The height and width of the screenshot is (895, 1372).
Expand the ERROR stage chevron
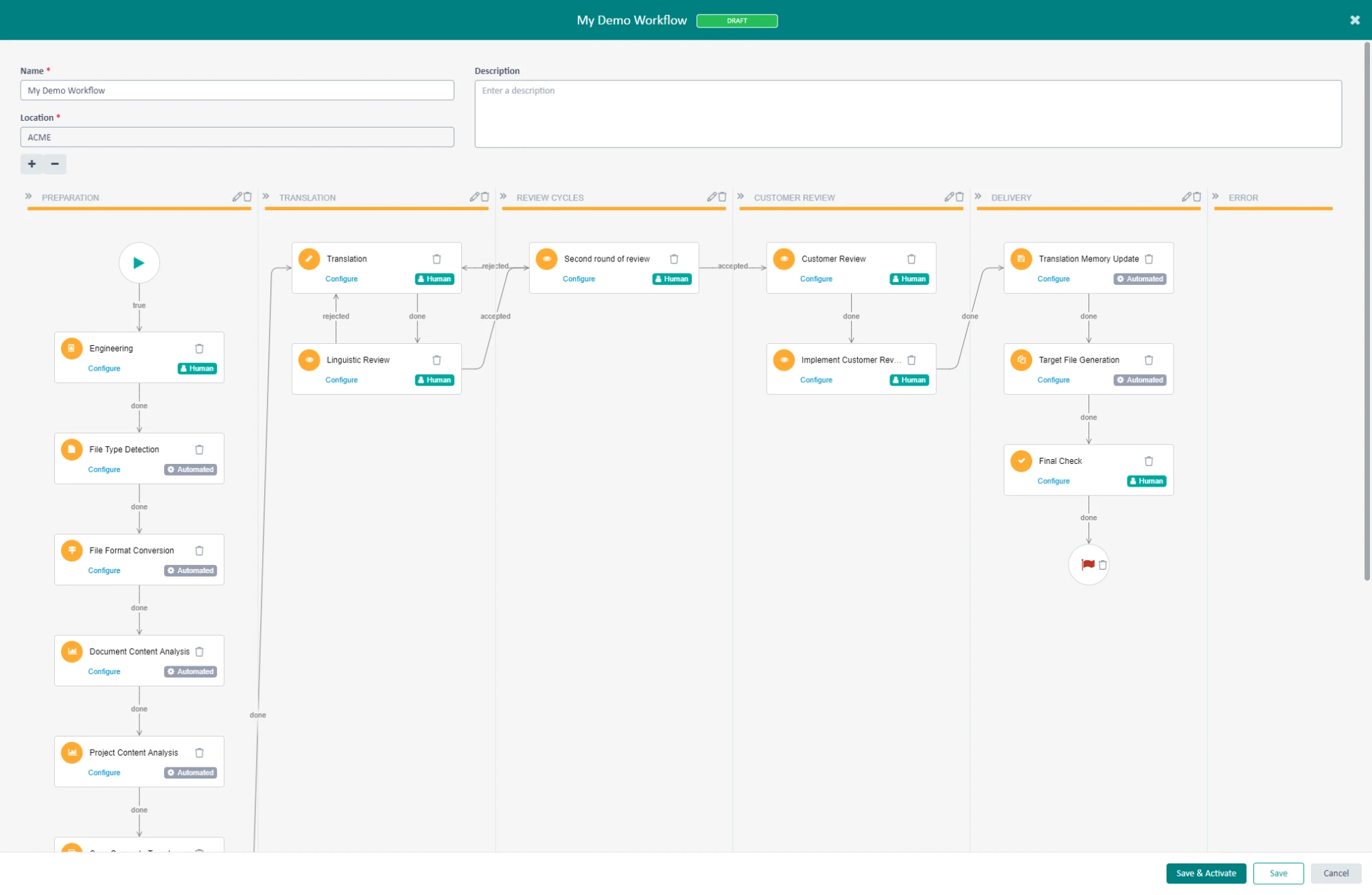1216,197
